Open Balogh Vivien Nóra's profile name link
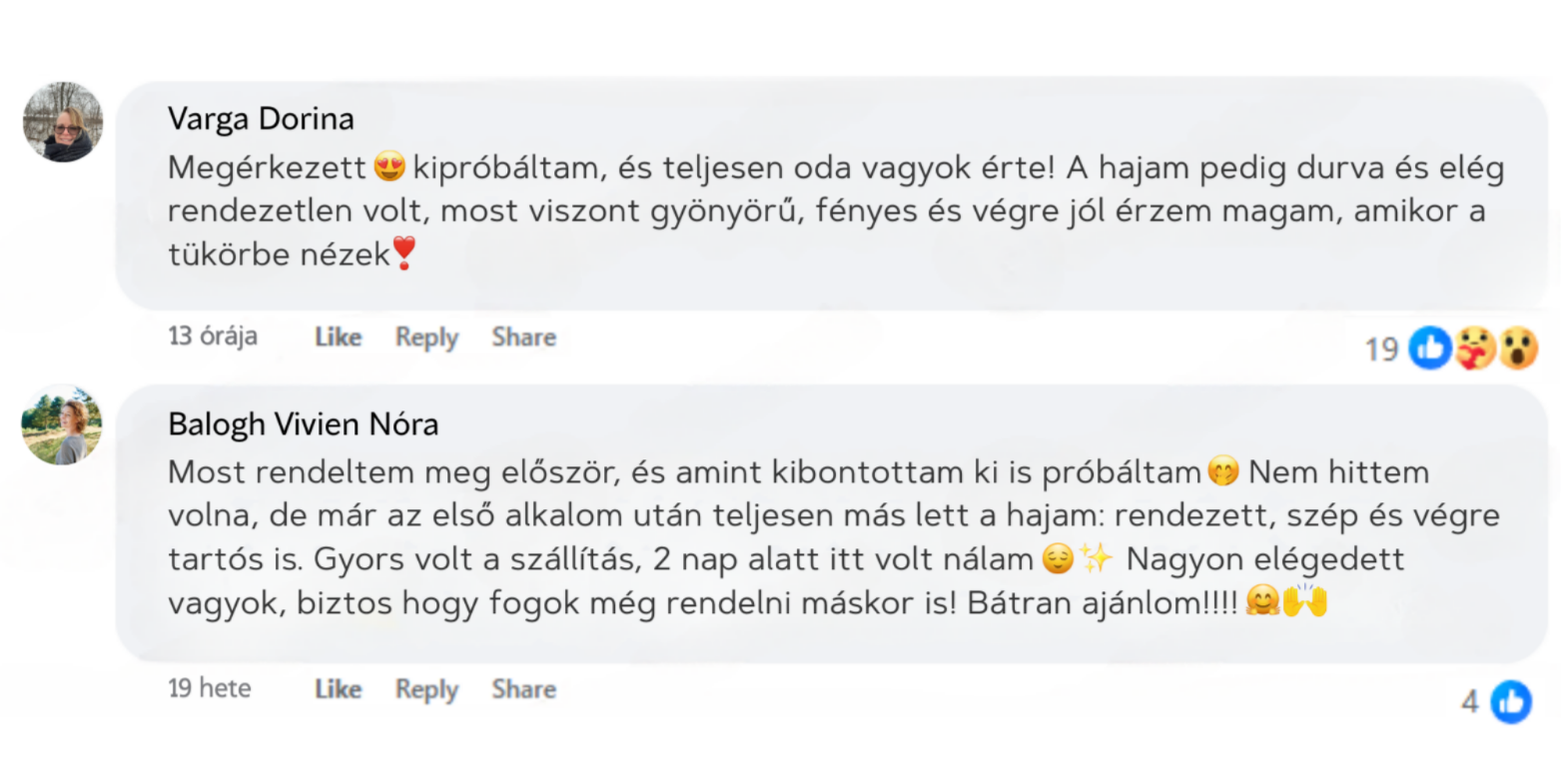Image resolution: width=1561 pixels, height=781 pixels. pyautogui.click(x=303, y=424)
